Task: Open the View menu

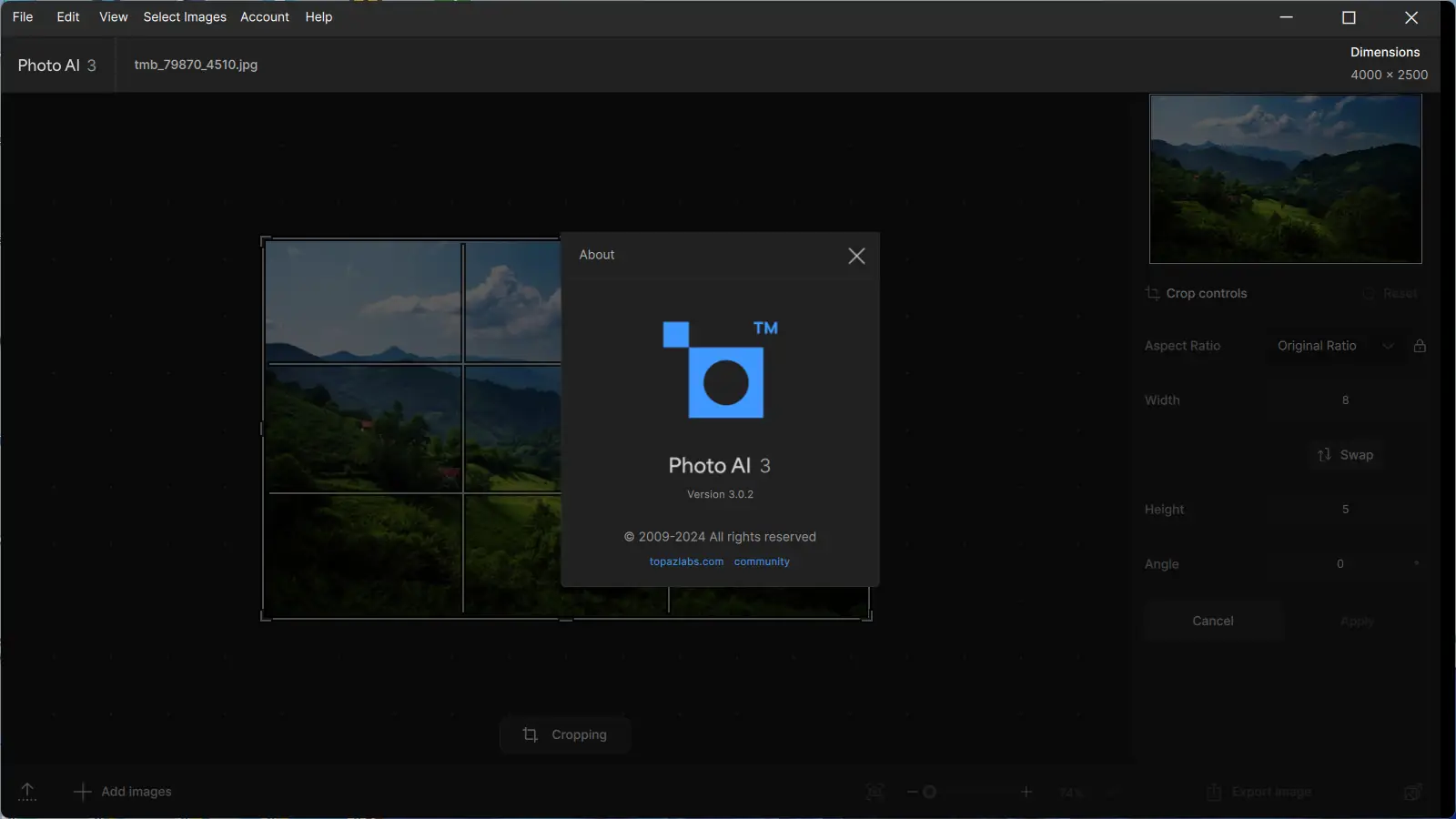Action: [x=114, y=16]
